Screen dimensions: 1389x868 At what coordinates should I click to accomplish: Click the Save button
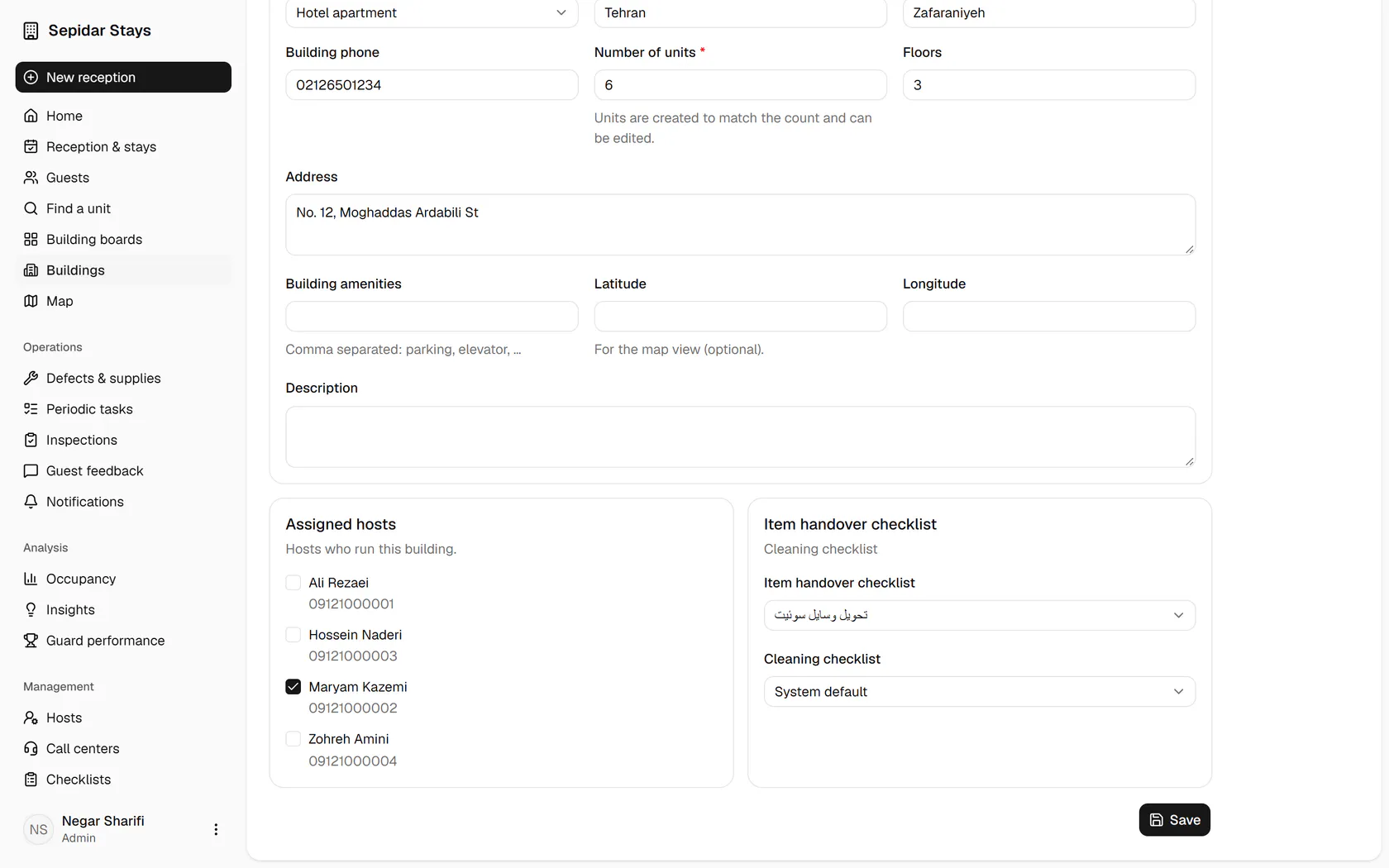point(1174,820)
